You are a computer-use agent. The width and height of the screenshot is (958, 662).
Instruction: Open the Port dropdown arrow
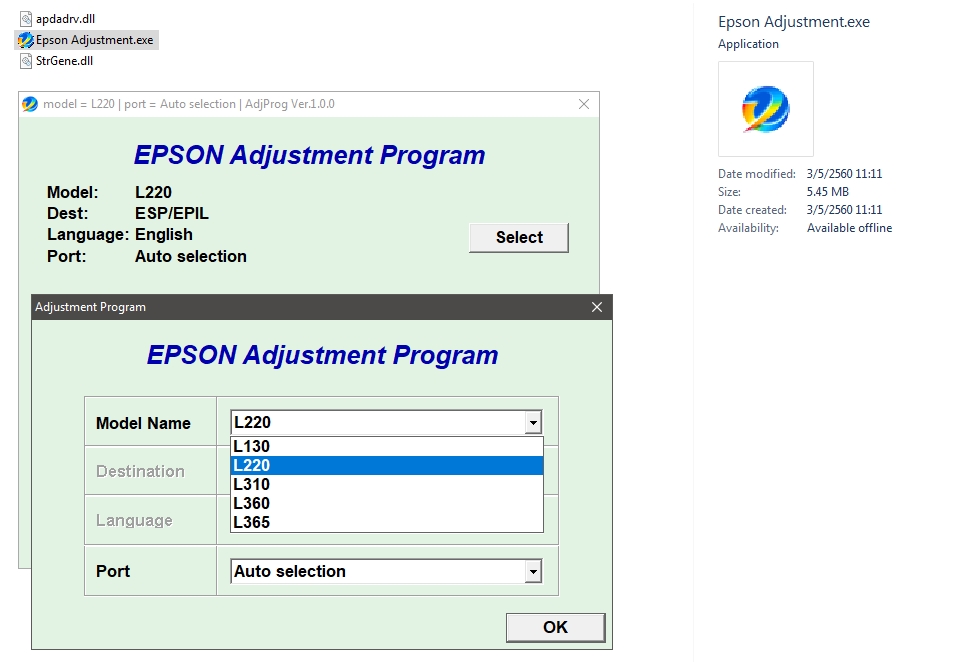(533, 572)
